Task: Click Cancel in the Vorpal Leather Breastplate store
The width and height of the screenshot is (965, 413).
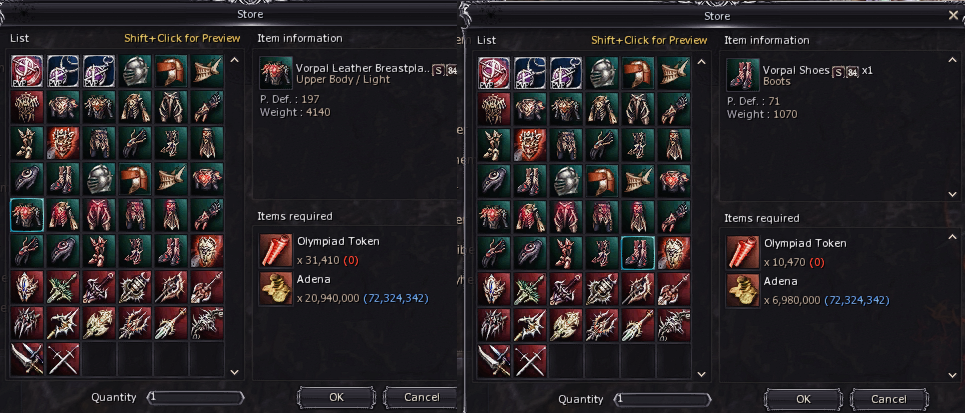Action: click(422, 397)
